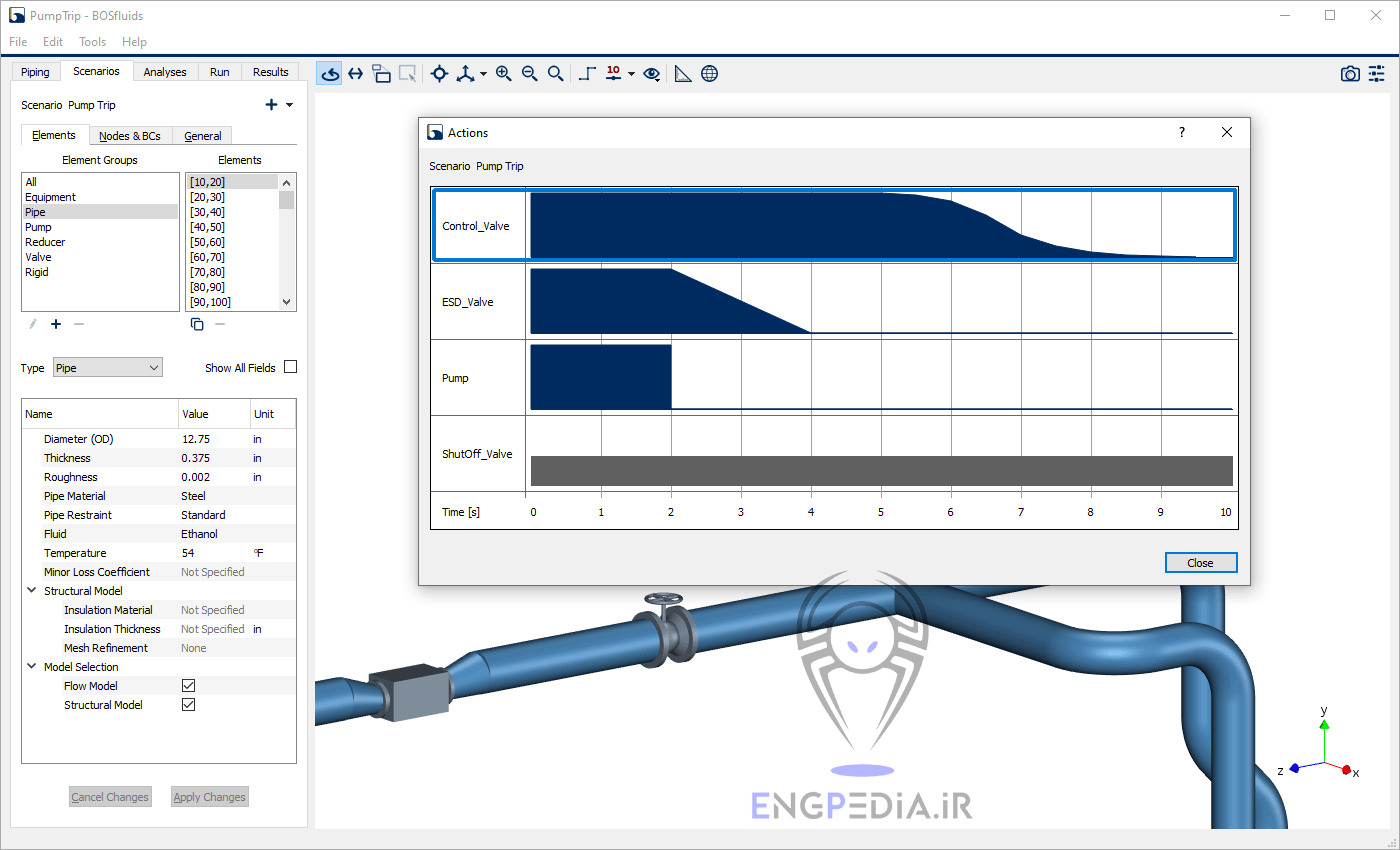The width and height of the screenshot is (1400, 850).
Task: Click the camera snapshot icon
Action: coord(1350,74)
